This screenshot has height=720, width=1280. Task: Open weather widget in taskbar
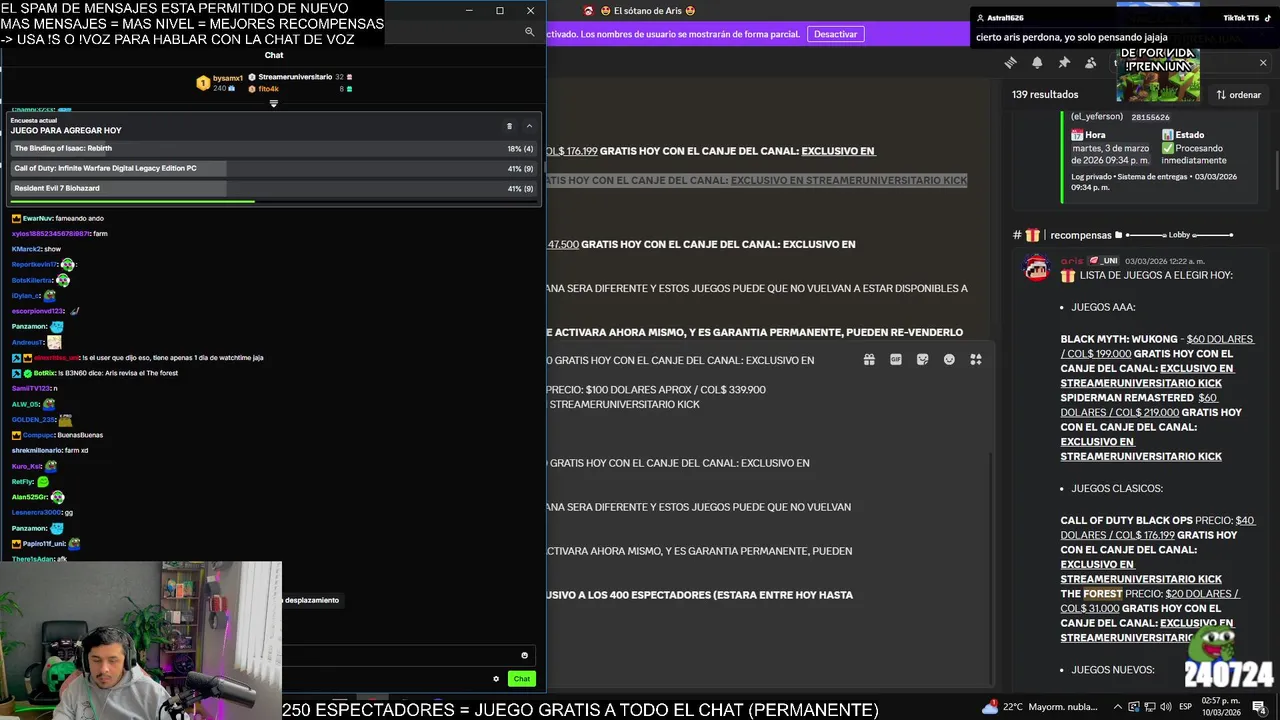[x=1038, y=707]
